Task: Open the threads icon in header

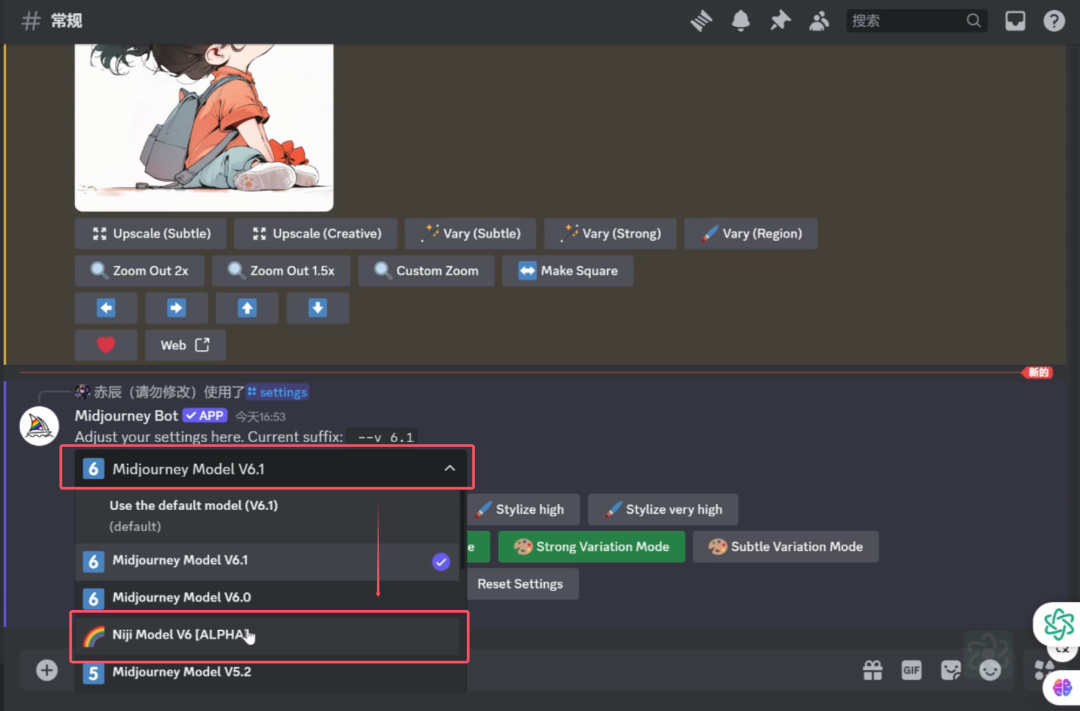Action: coord(701,21)
